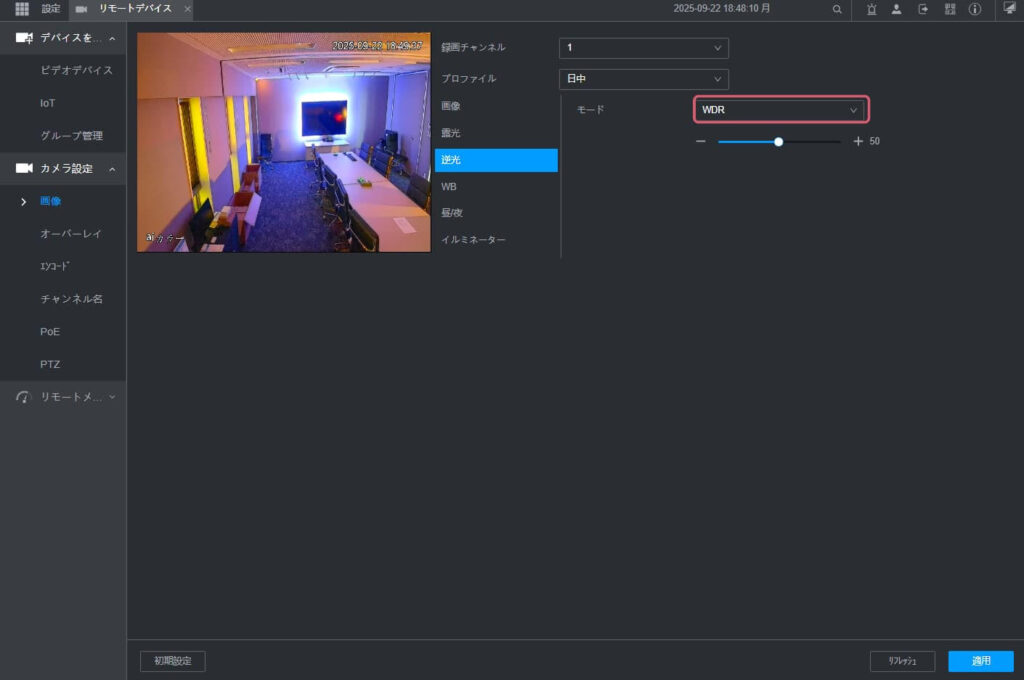Select オーバーレイ in the sidebar
This screenshot has height=680, width=1024.
(71, 233)
